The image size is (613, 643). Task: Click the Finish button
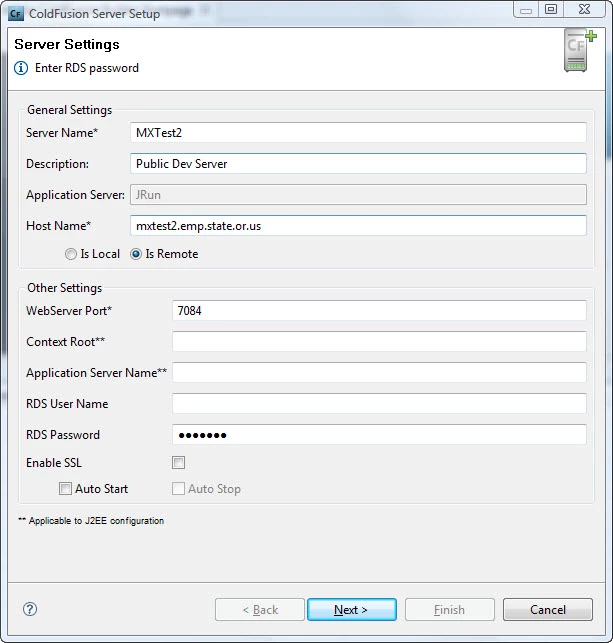tap(450, 610)
